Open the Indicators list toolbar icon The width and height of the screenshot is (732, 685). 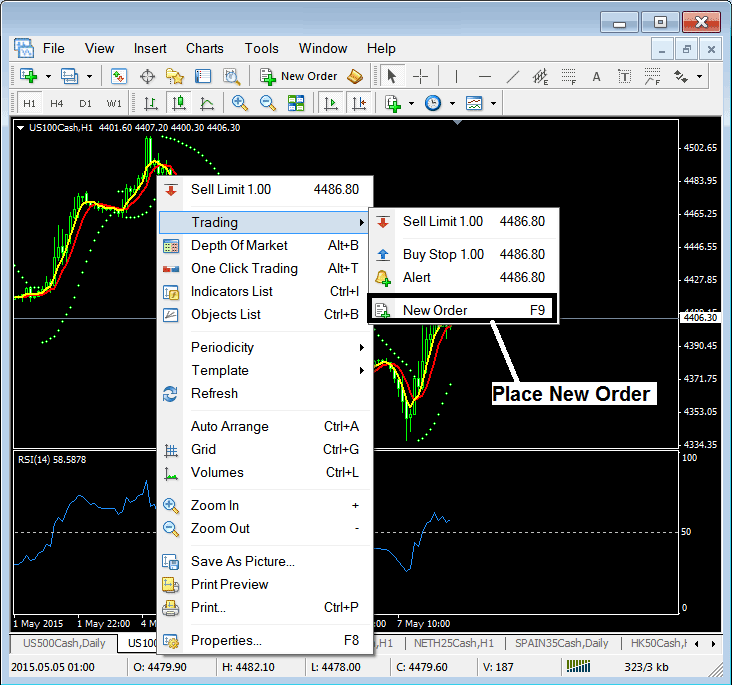tap(393, 103)
